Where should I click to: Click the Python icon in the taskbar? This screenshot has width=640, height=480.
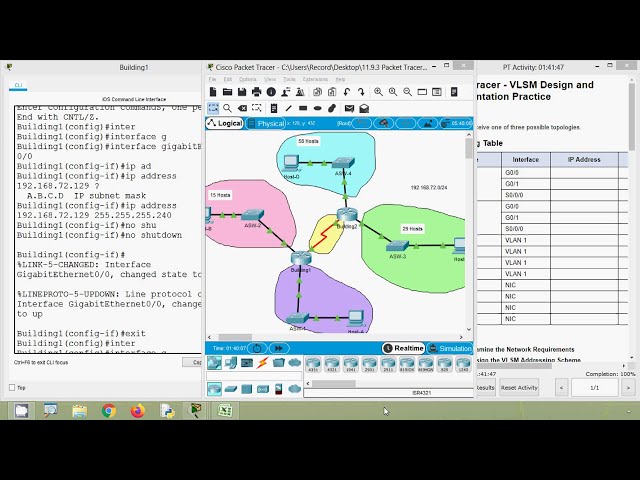[x=167, y=410]
